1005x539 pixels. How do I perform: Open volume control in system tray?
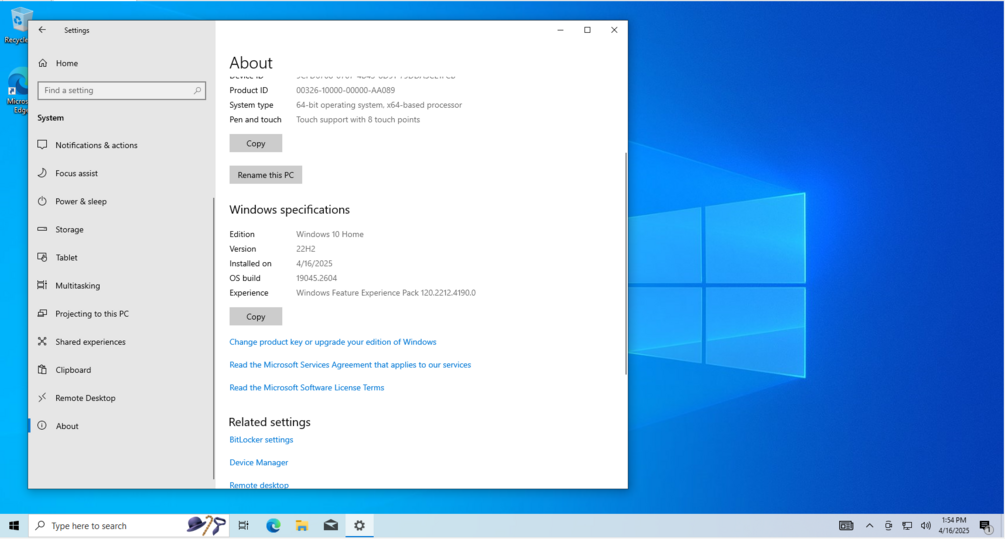tap(926, 526)
